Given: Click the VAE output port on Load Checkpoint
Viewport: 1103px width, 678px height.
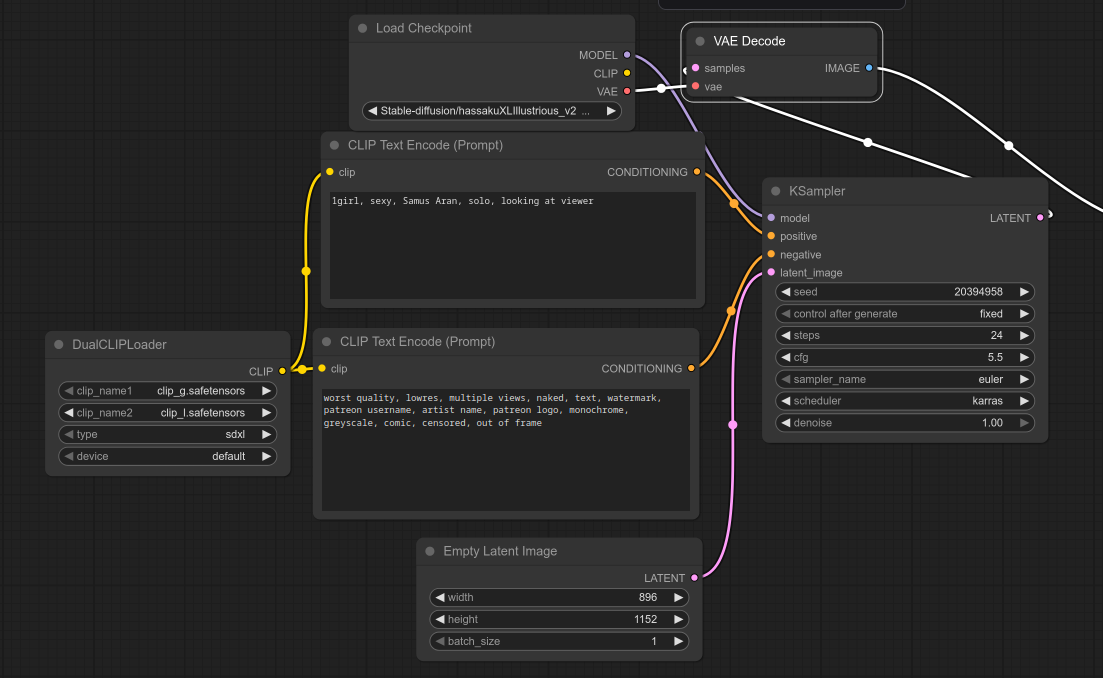Looking at the screenshot, I should (627, 91).
